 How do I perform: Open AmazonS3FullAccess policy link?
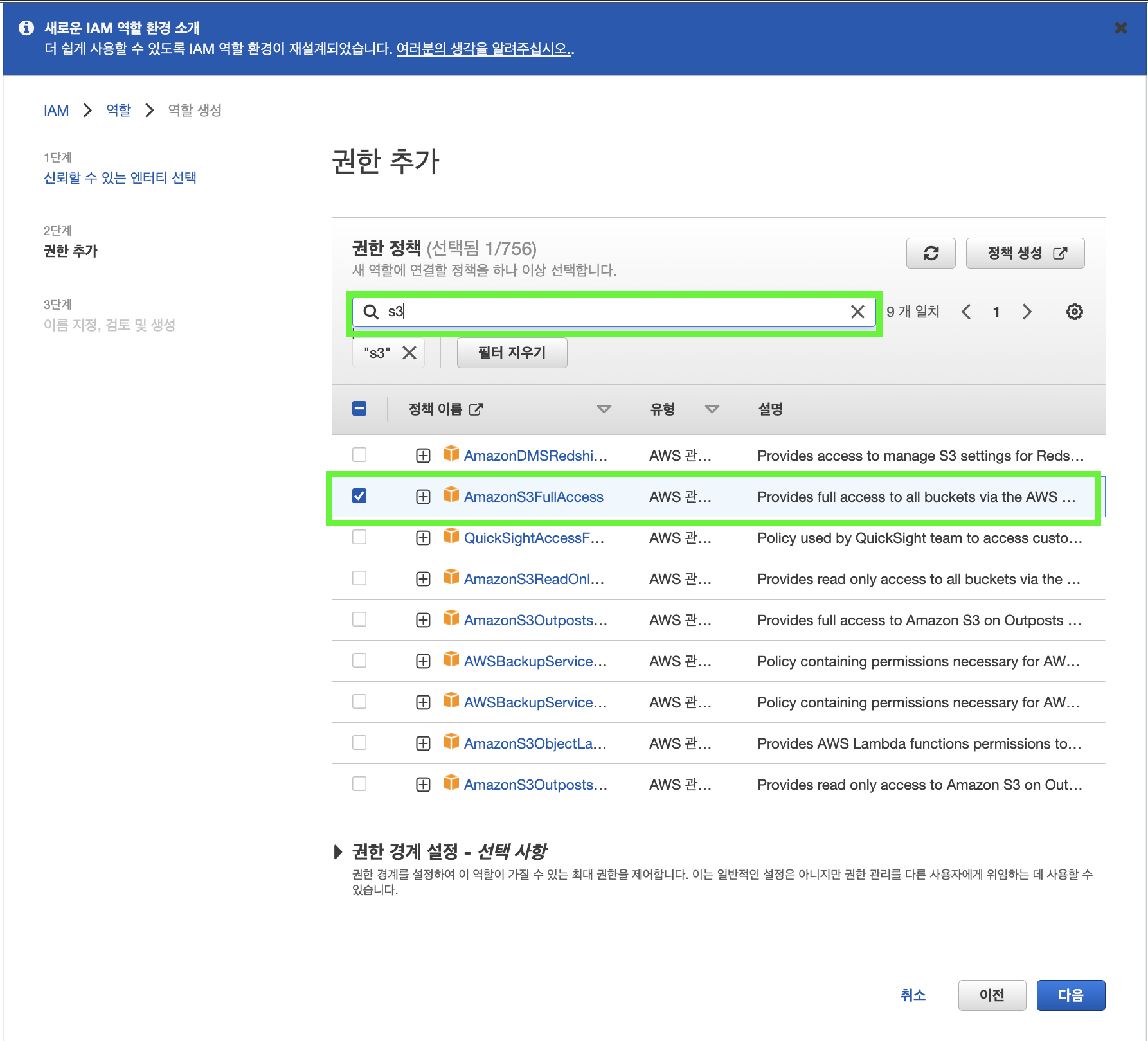tap(534, 497)
